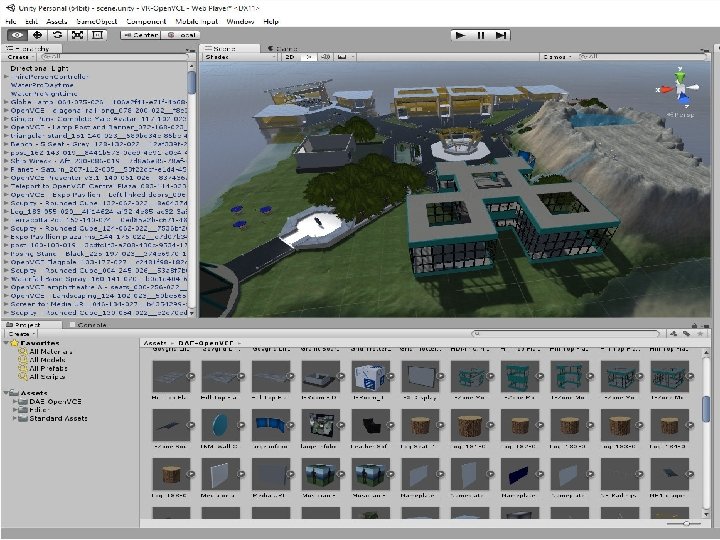Select the Editor folder
The width and height of the screenshot is (720, 540).
pos(39,410)
